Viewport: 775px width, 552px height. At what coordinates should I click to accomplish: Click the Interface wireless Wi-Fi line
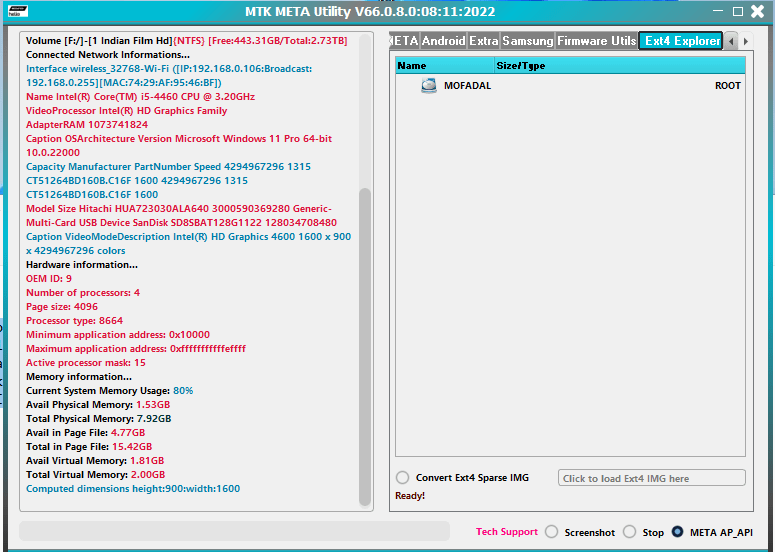169,75
